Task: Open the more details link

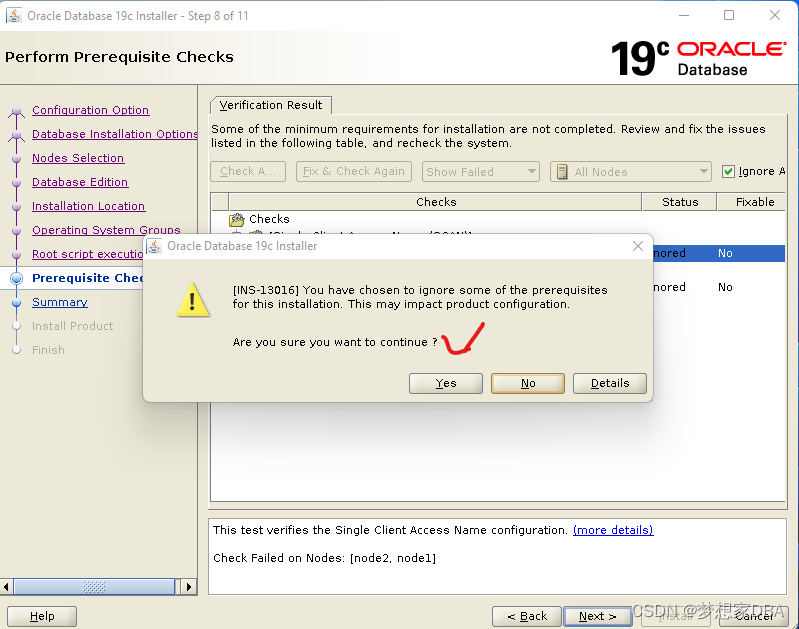Action: coord(613,530)
